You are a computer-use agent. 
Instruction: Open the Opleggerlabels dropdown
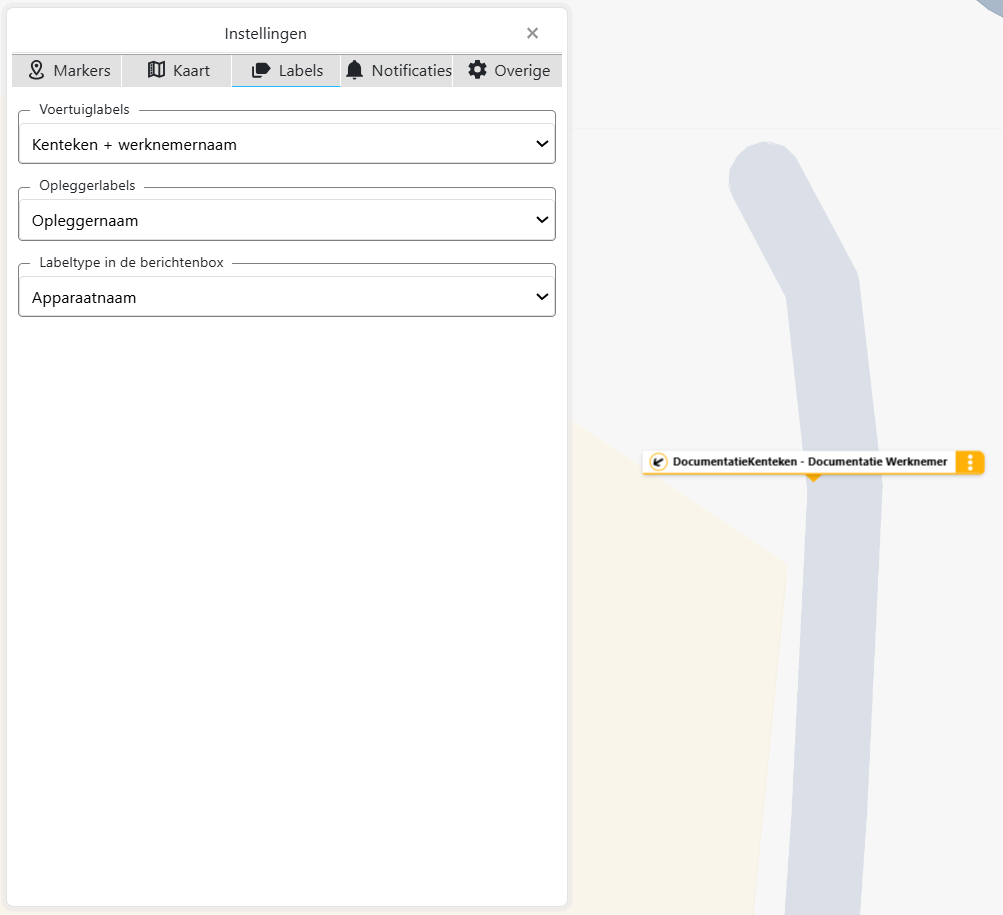coord(287,220)
